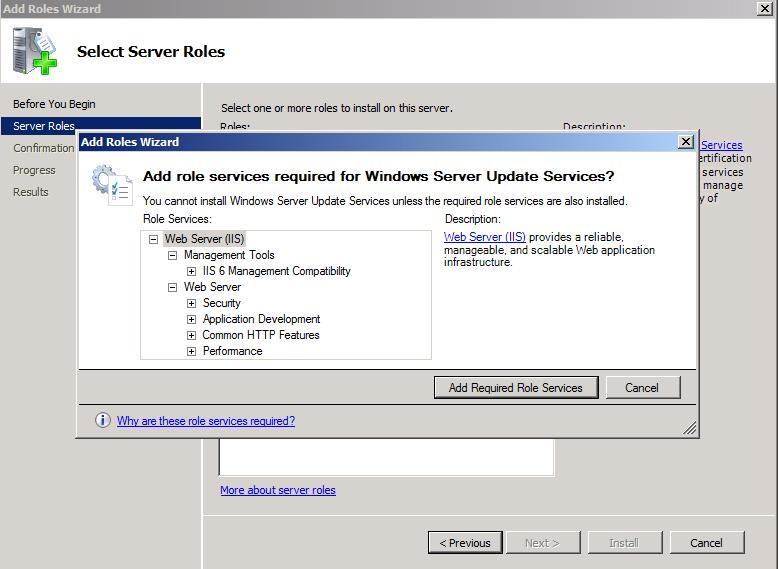Open the Services link in background description
This screenshot has height=569, width=778.
[x=721, y=145]
